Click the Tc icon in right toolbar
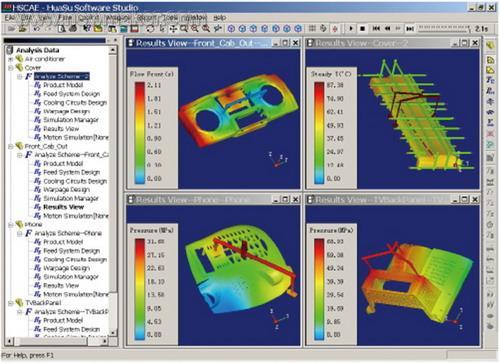 [490, 80]
